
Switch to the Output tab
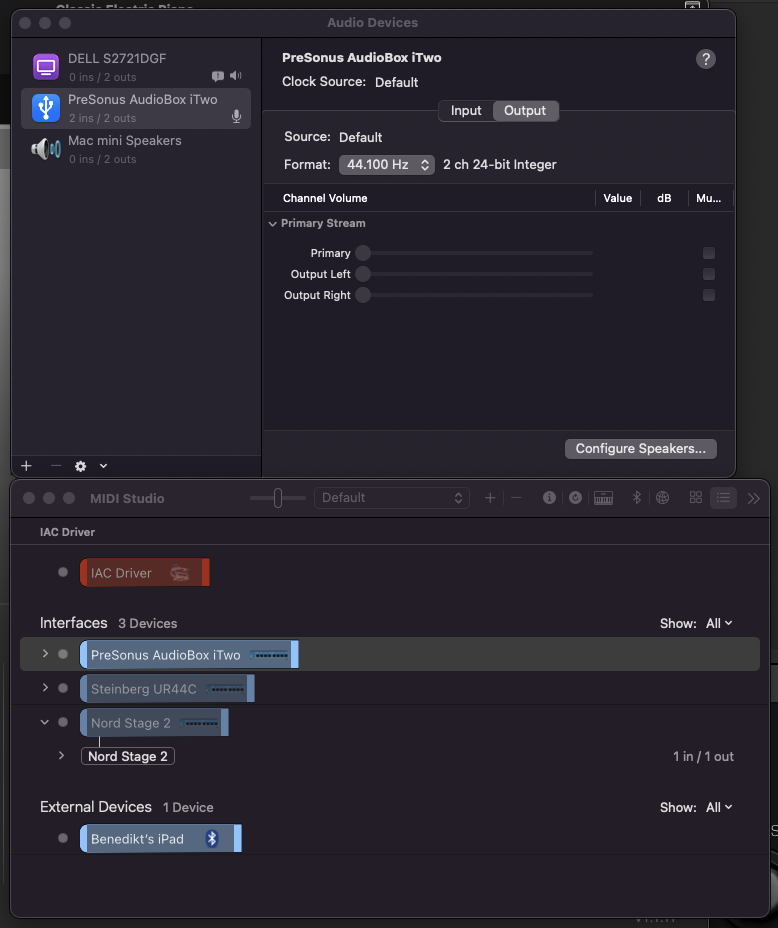click(525, 111)
